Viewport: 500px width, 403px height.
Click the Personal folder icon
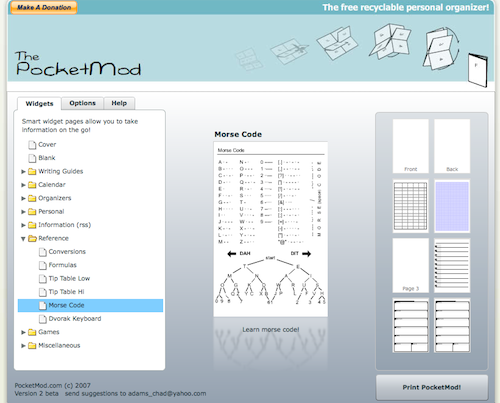pyautogui.click(x=32, y=212)
